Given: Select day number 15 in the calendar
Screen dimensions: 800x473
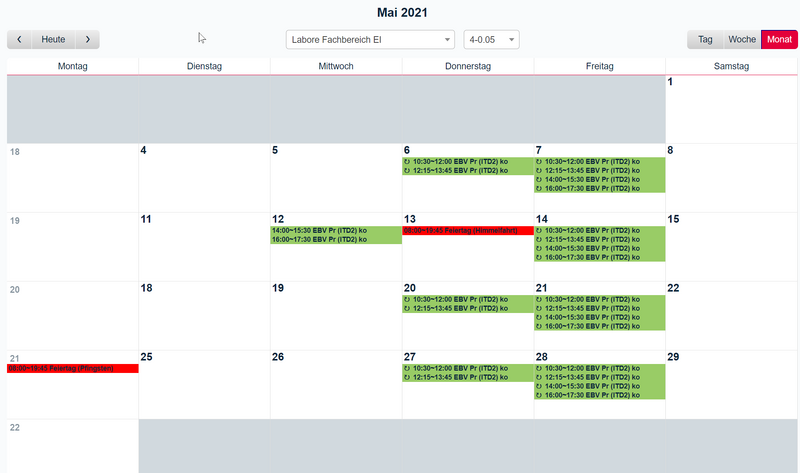Looking at the screenshot, I should pos(673,219).
